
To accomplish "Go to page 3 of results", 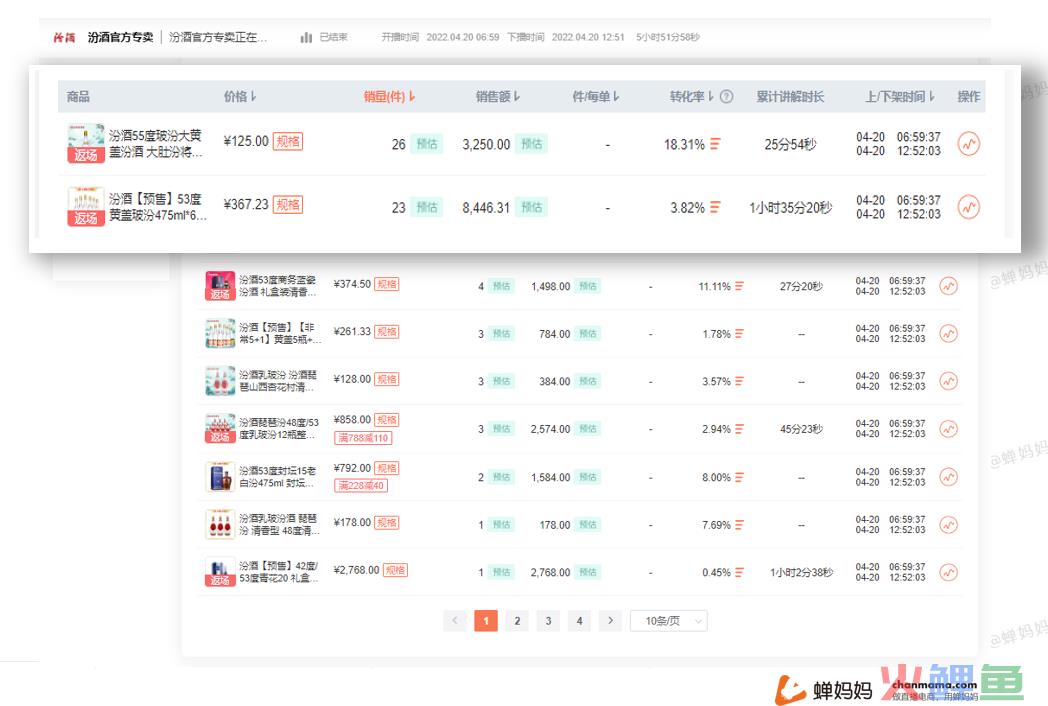I will pos(548,621).
